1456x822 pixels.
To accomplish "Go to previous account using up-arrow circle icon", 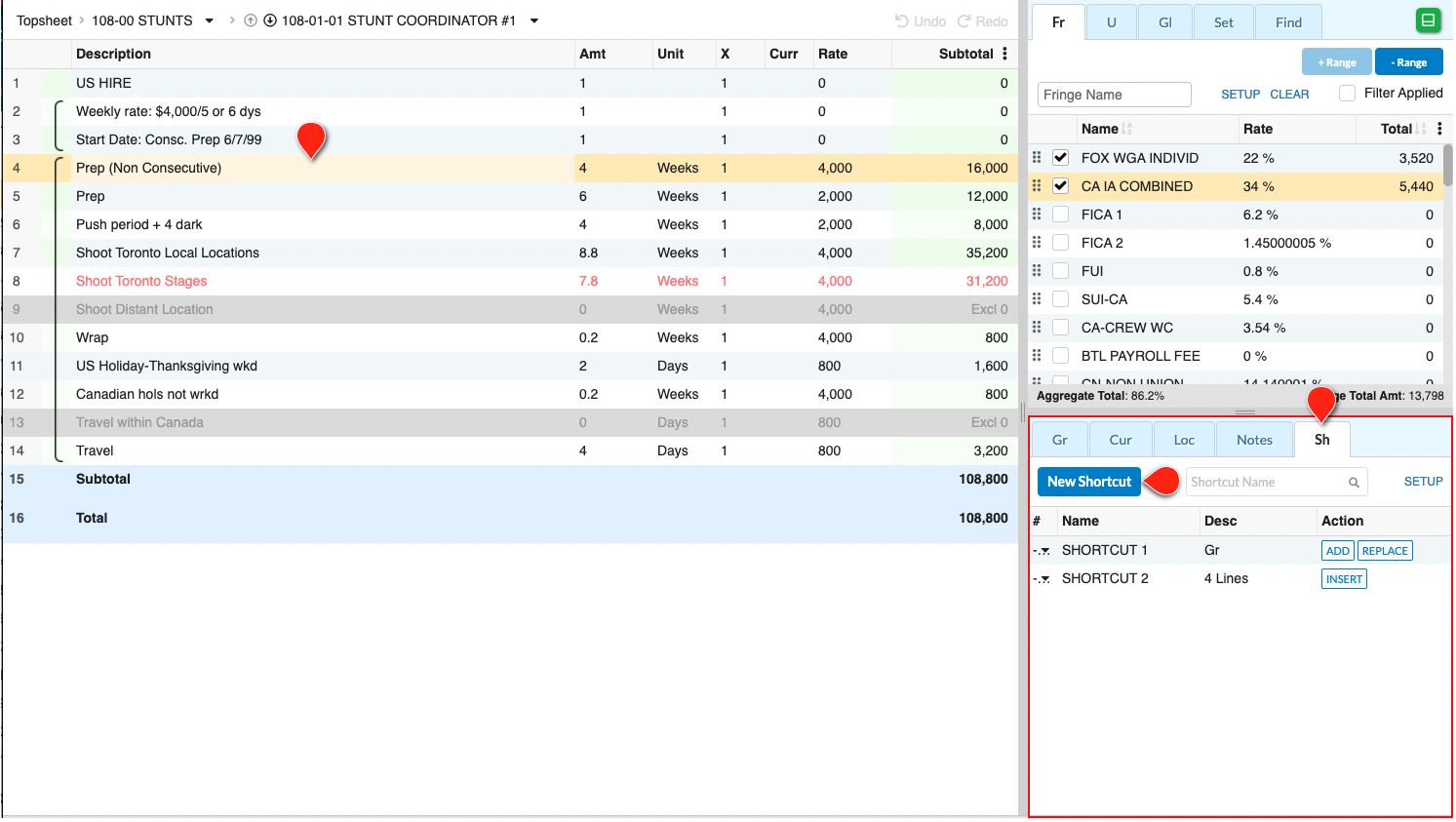I will [x=251, y=20].
